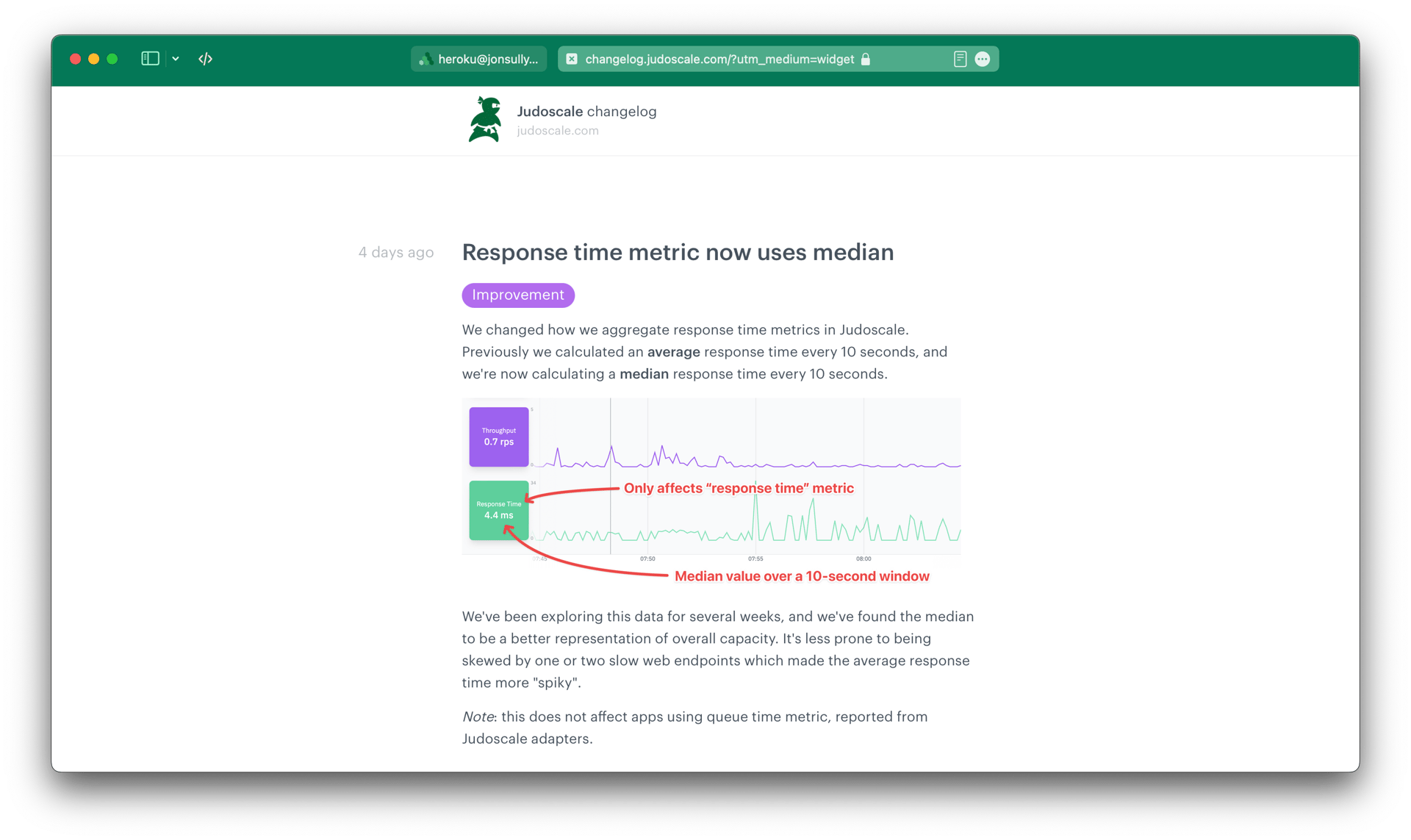Viewport: 1411px width, 840px height.
Task: Open the Judoscale changelog title link
Action: (x=586, y=112)
